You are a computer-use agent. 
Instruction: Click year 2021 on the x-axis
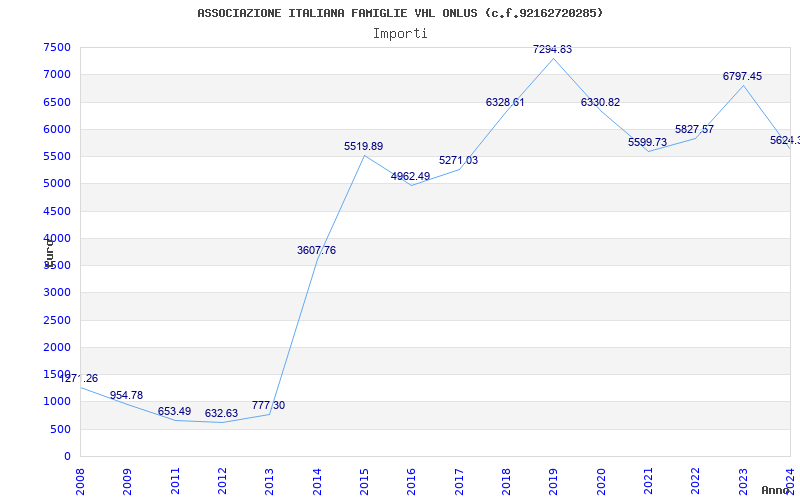click(648, 482)
